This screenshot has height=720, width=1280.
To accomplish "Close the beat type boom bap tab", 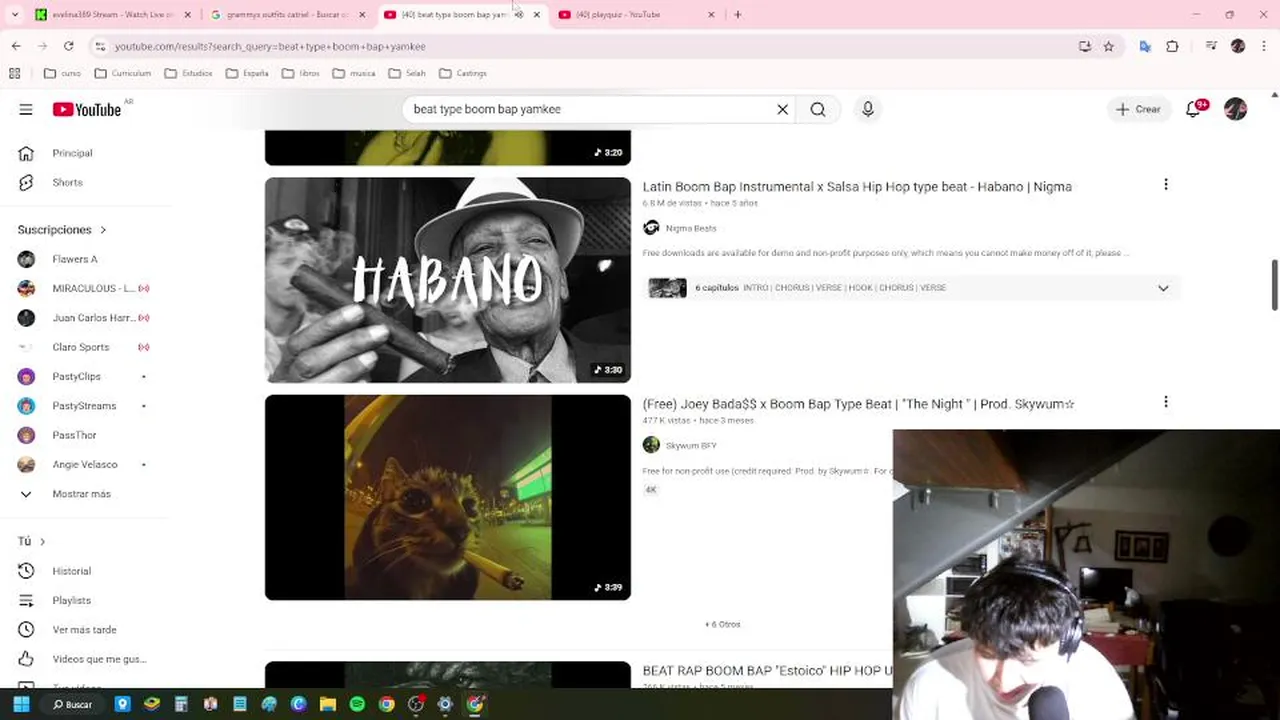I will [x=536, y=14].
